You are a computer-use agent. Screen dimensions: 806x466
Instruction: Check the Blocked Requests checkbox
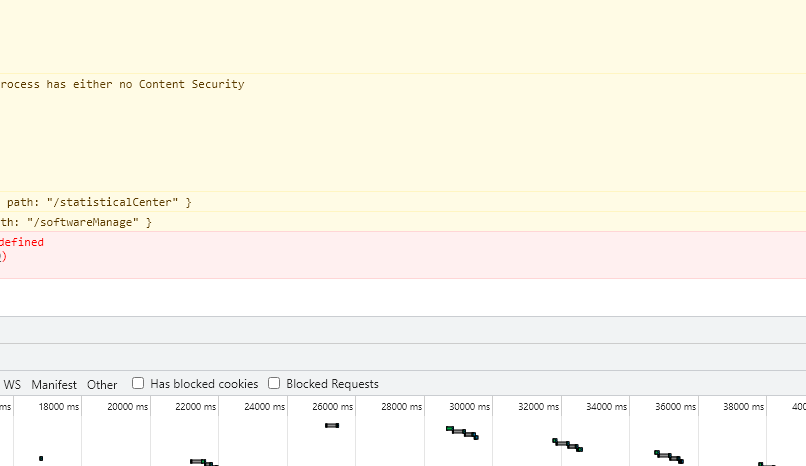pos(274,384)
